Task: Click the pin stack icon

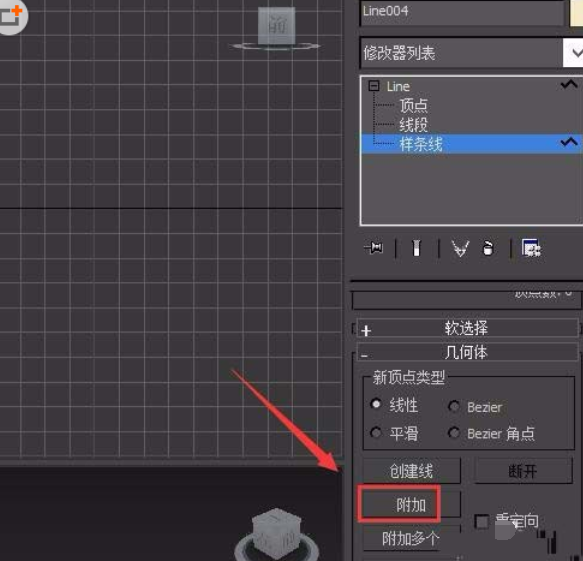Action: click(374, 248)
